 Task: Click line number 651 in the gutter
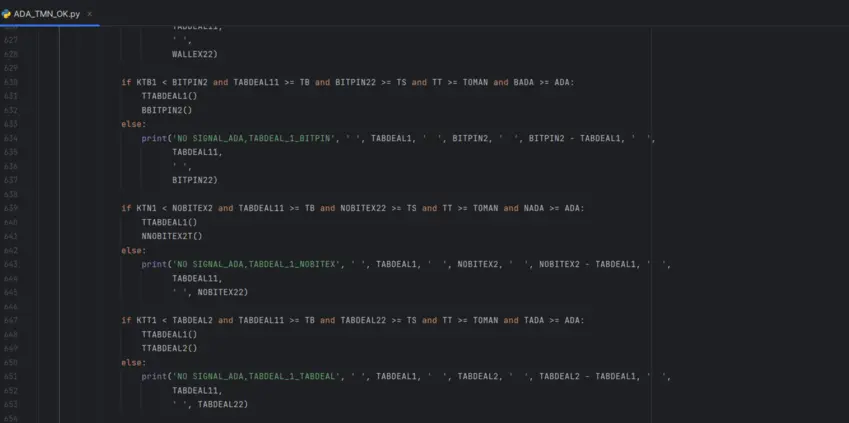[11, 376]
